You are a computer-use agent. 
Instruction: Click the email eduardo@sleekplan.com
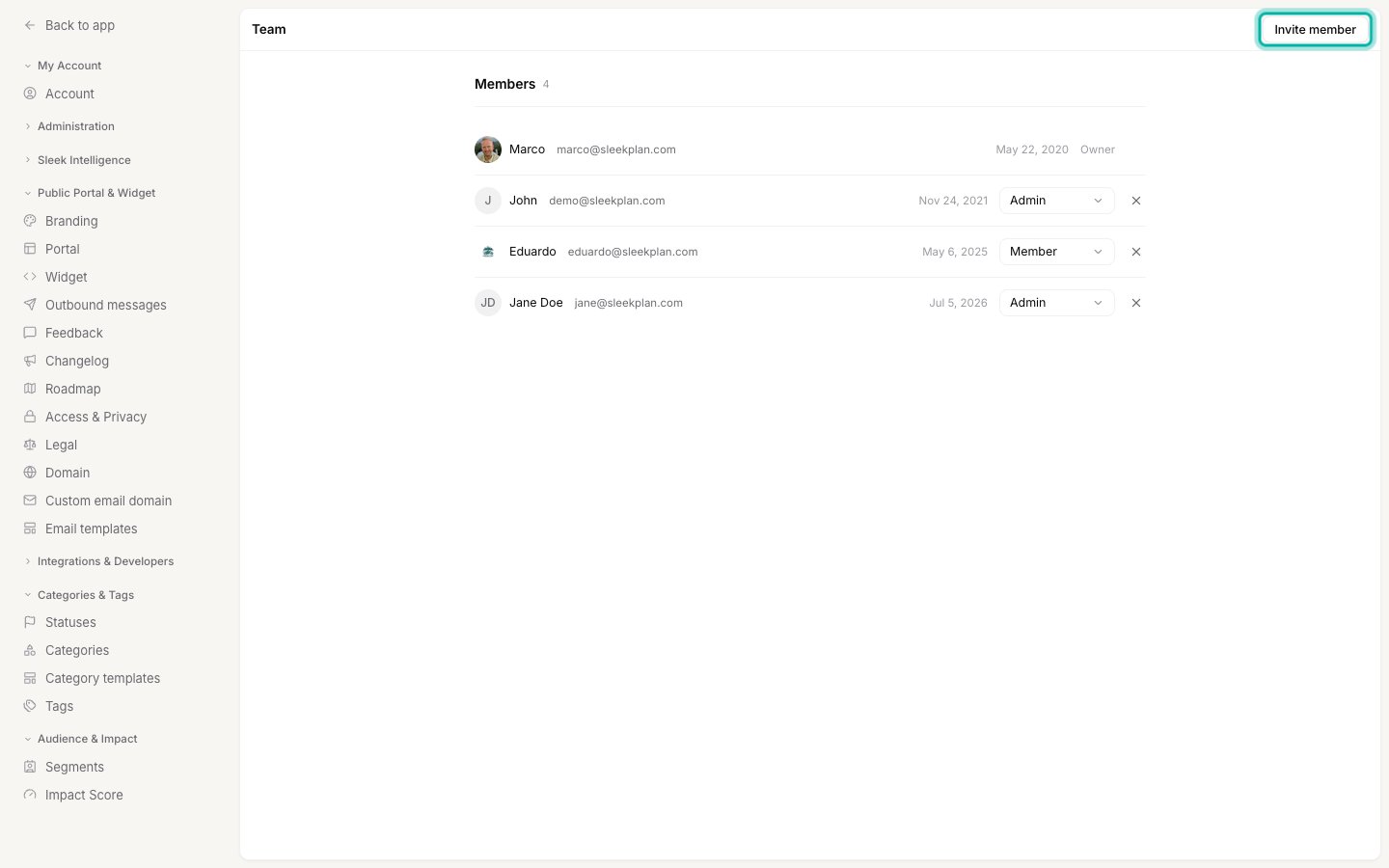[x=633, y=252]
